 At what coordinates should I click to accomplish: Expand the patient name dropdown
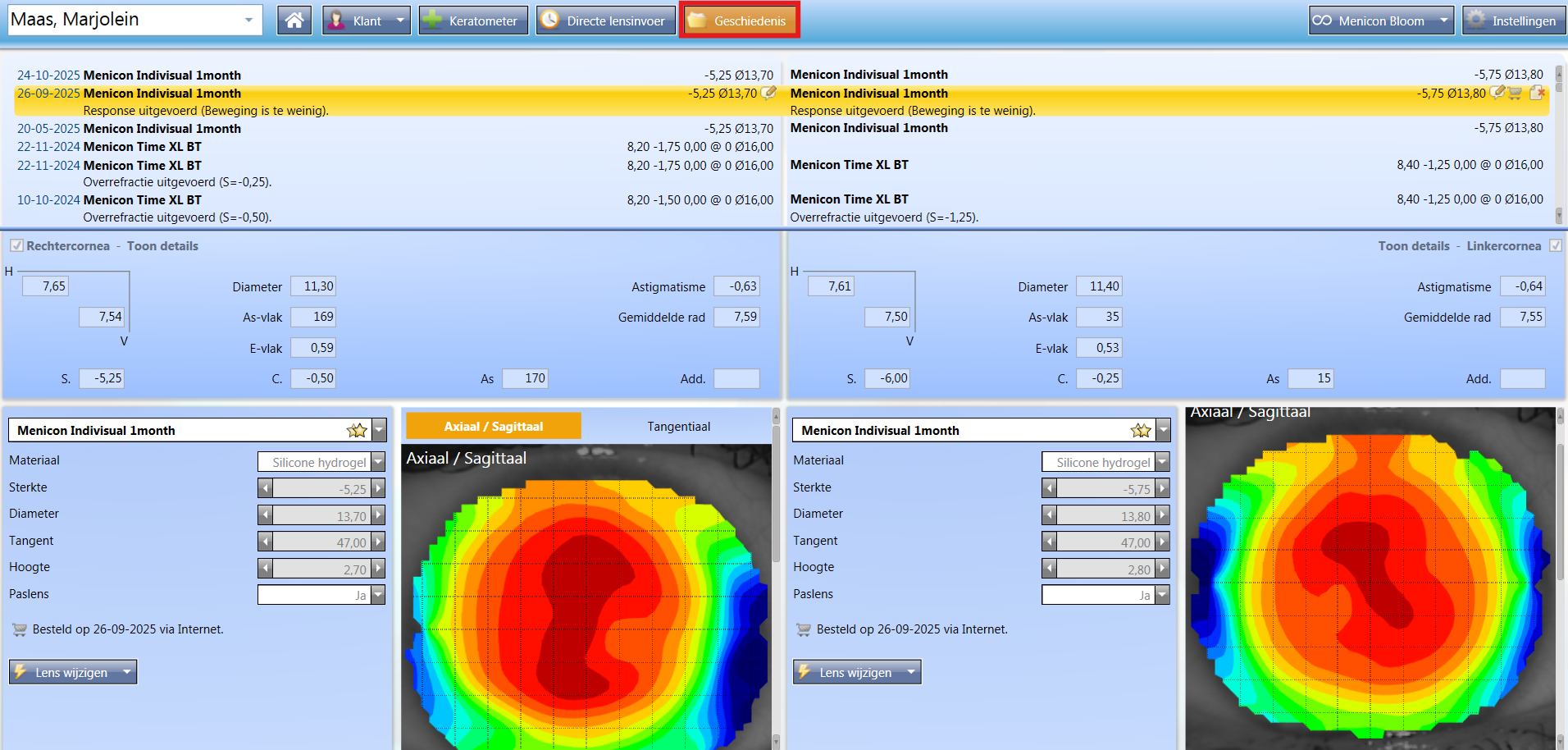(248, 20)
